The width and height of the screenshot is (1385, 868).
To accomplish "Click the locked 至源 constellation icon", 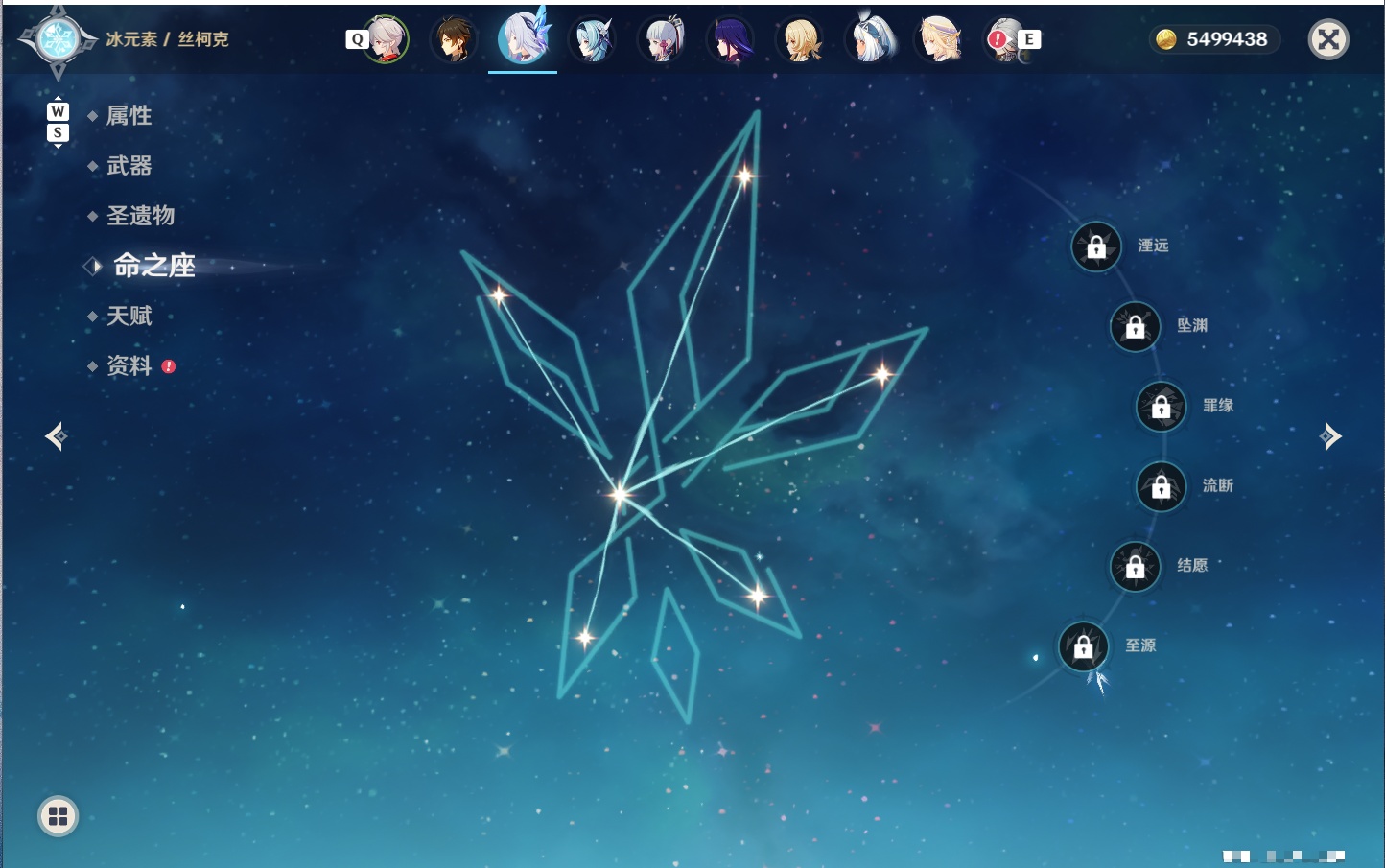I will tap(1083, 646).
